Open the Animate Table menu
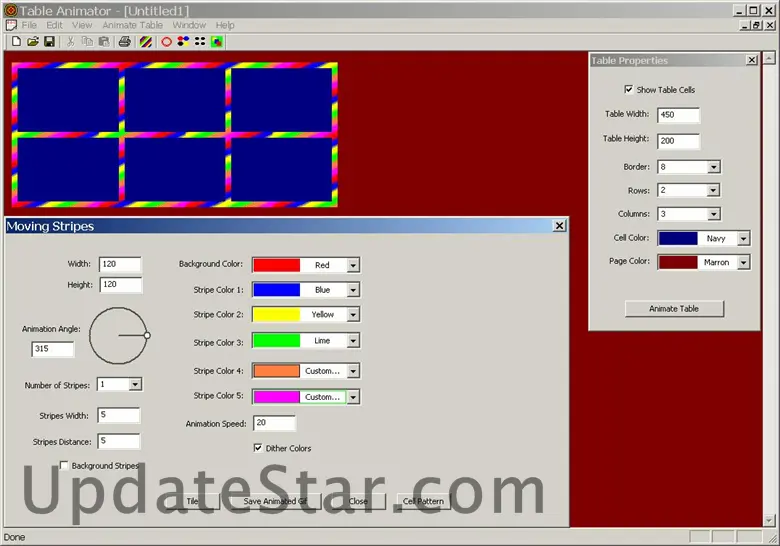 [132, 25]
